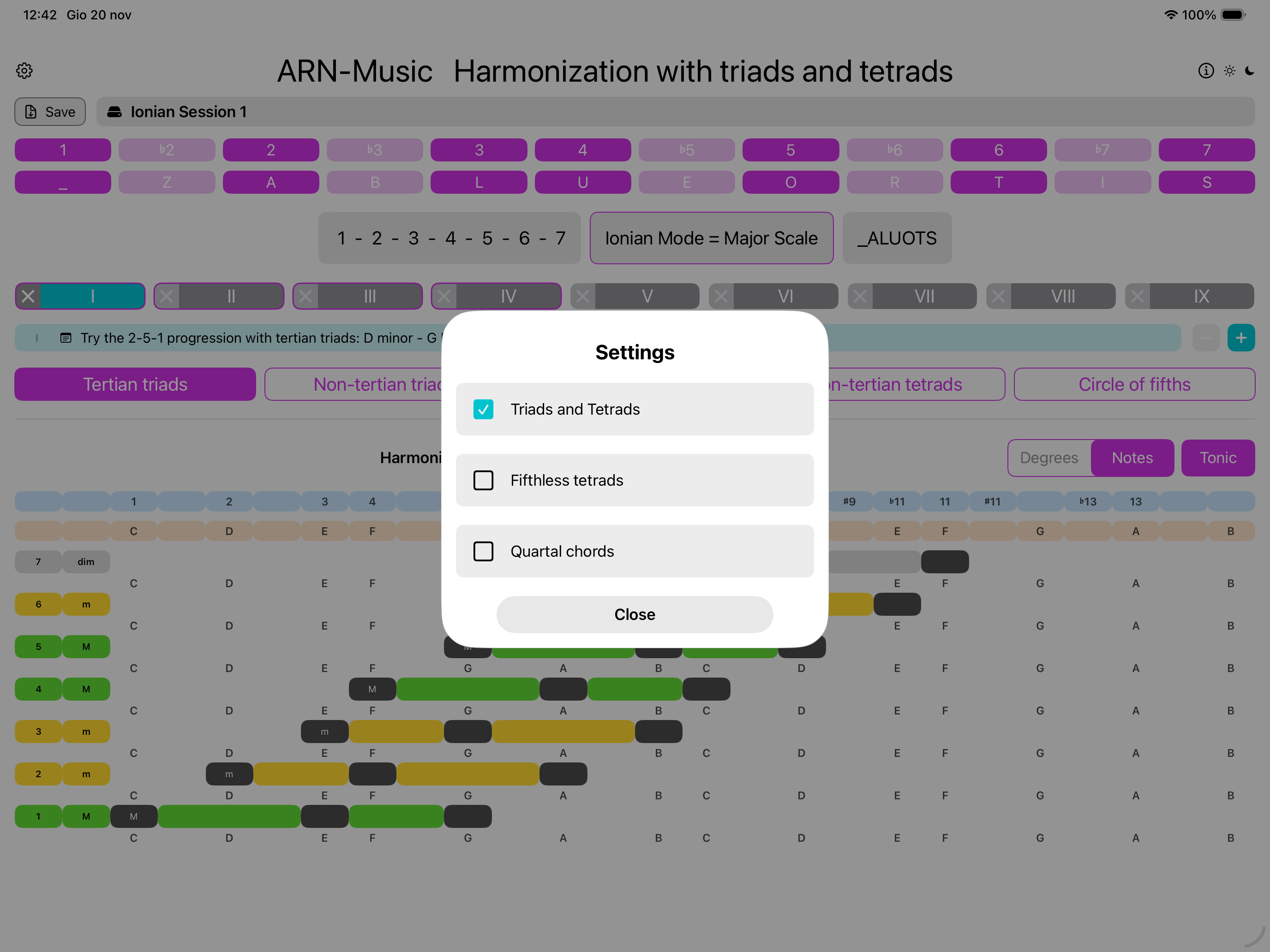Enable Quartal chords checkbox
Image resolution: width=1270 pixels, height=952 pixels.
pos(484,552)
